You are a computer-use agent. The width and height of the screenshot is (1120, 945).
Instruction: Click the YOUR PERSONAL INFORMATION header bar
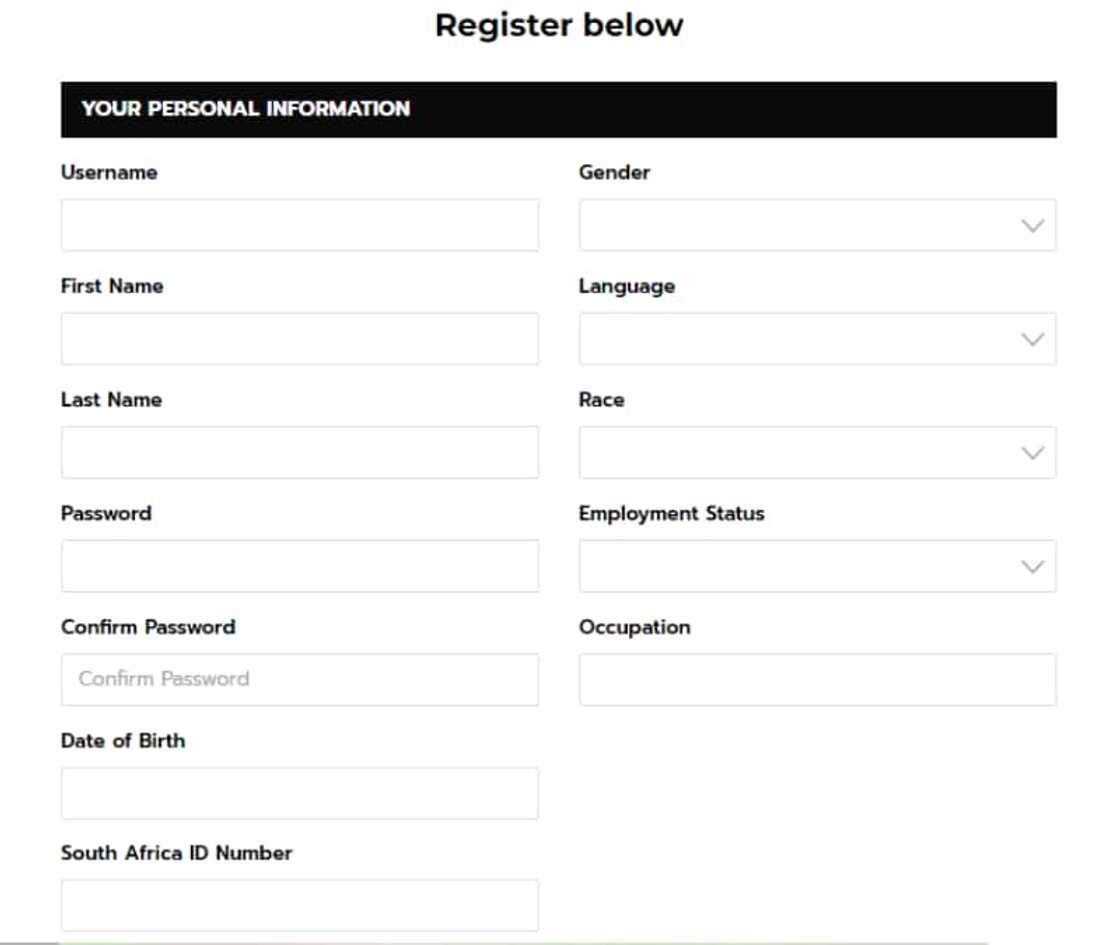coord(560,108)
